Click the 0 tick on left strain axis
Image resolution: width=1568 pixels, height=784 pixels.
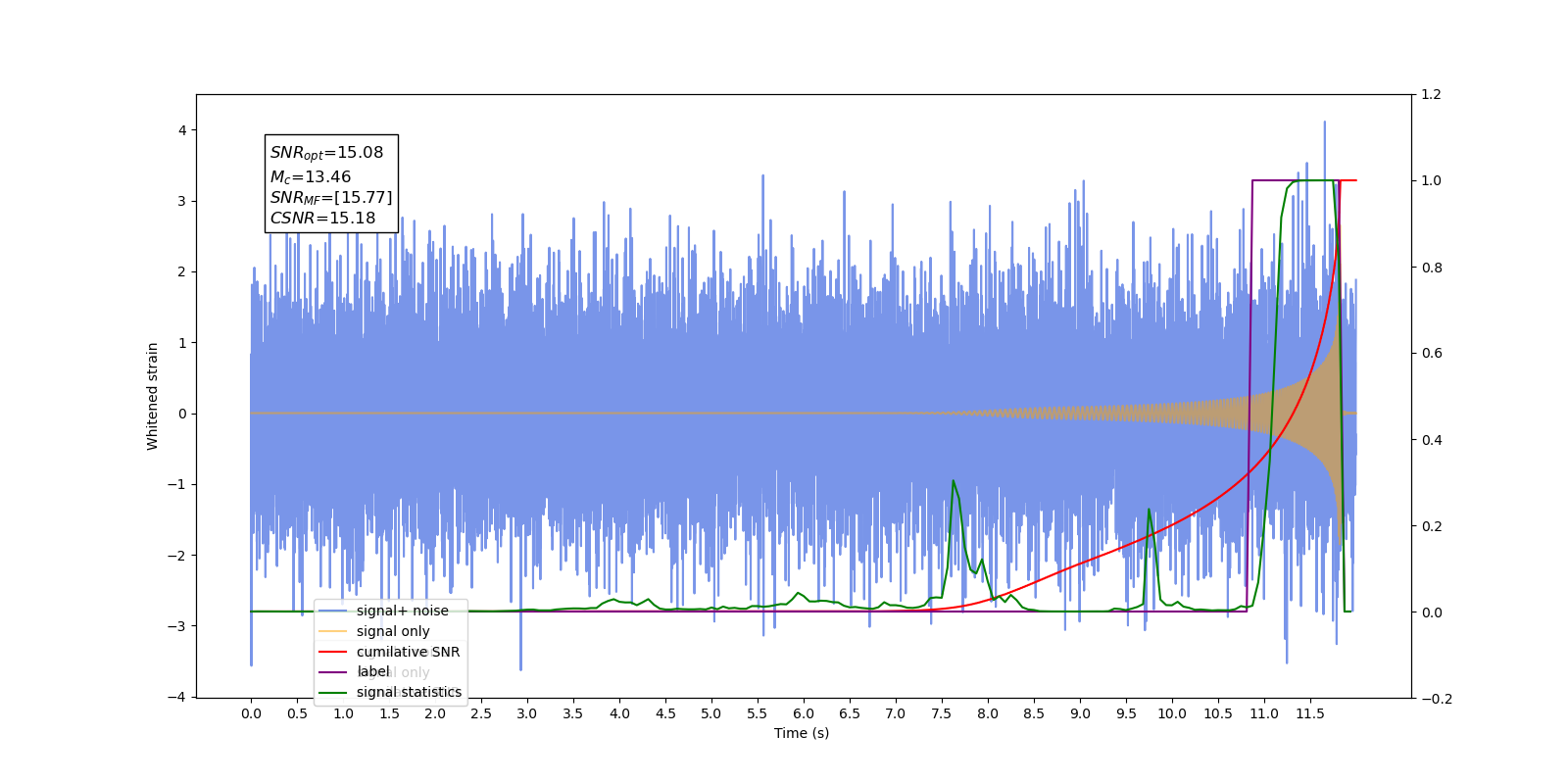point(181,414)
